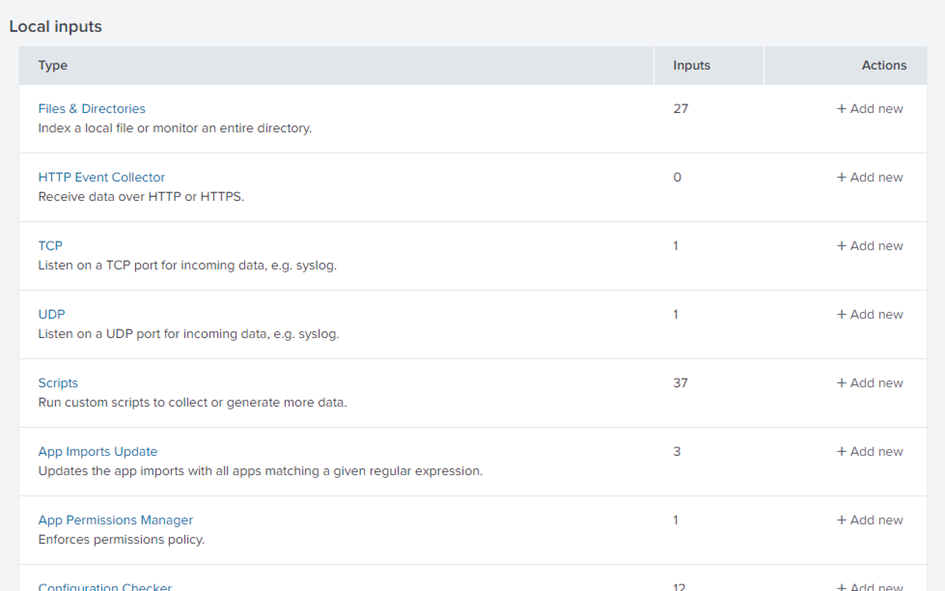
Task: Add new Scripts input
Action: pyautogui.click(x=870, y=383)
